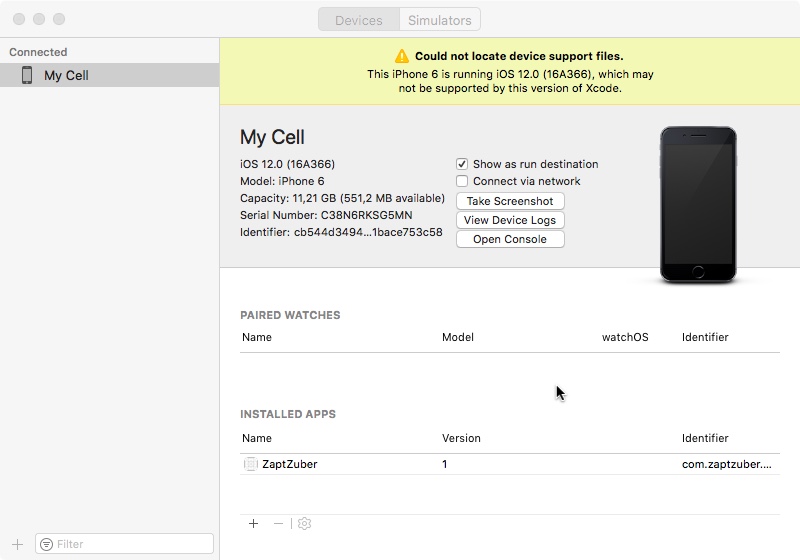
Task: Switch to the Simulators tab
Action: point(439,20)
